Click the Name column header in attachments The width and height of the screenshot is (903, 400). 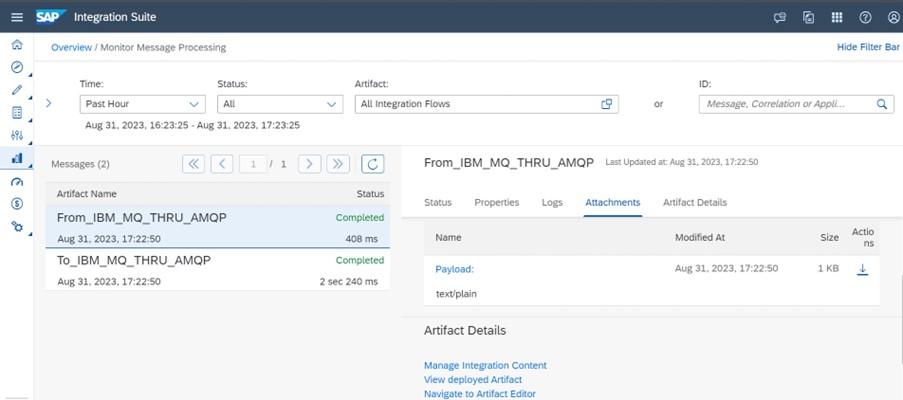(448, 237)
